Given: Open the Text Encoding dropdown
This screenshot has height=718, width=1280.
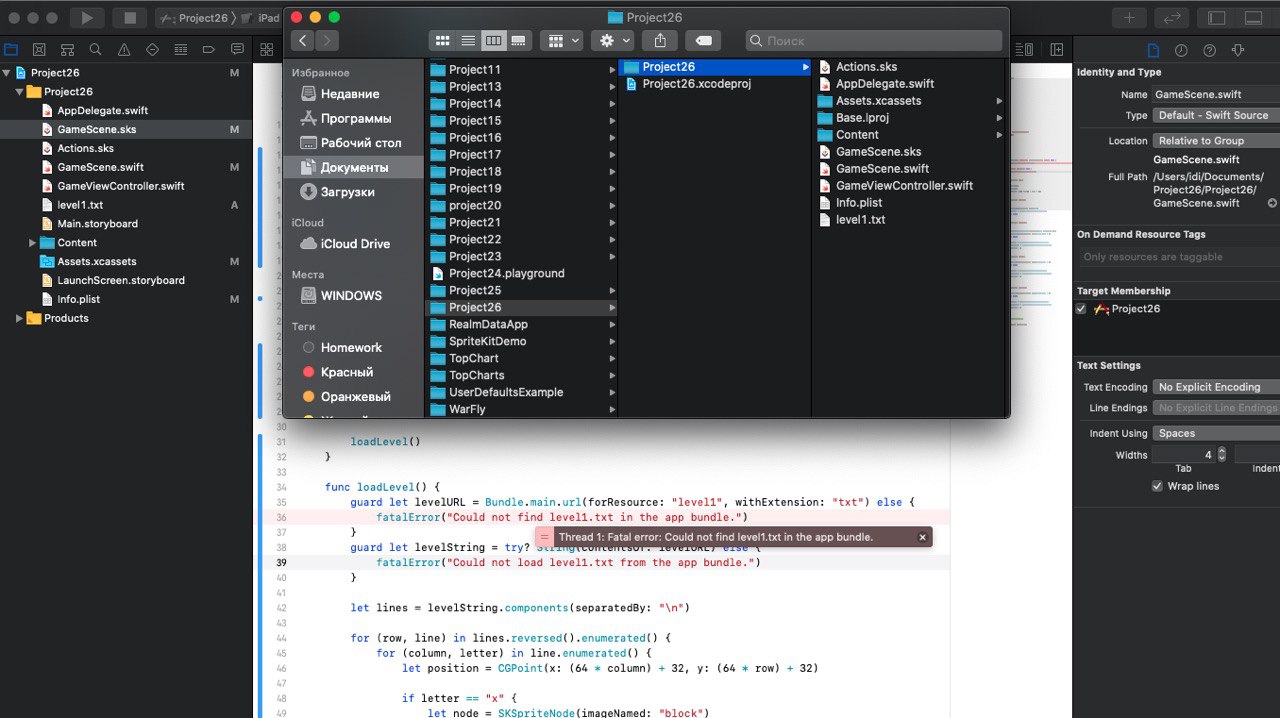Looking at the screenshot, I should click(1215, 387).
